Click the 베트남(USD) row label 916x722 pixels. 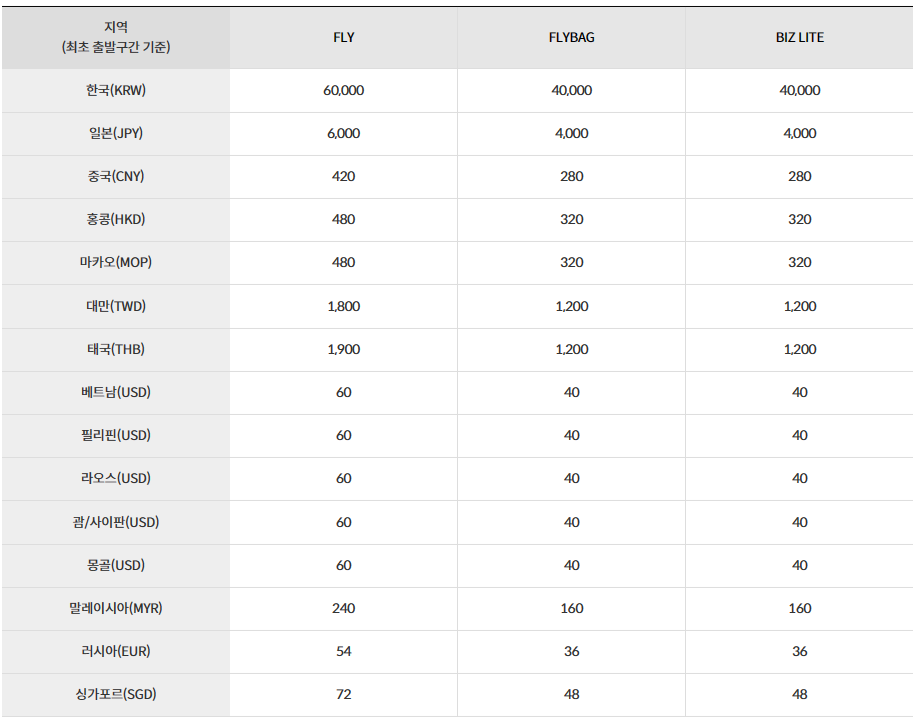[116, 392]
